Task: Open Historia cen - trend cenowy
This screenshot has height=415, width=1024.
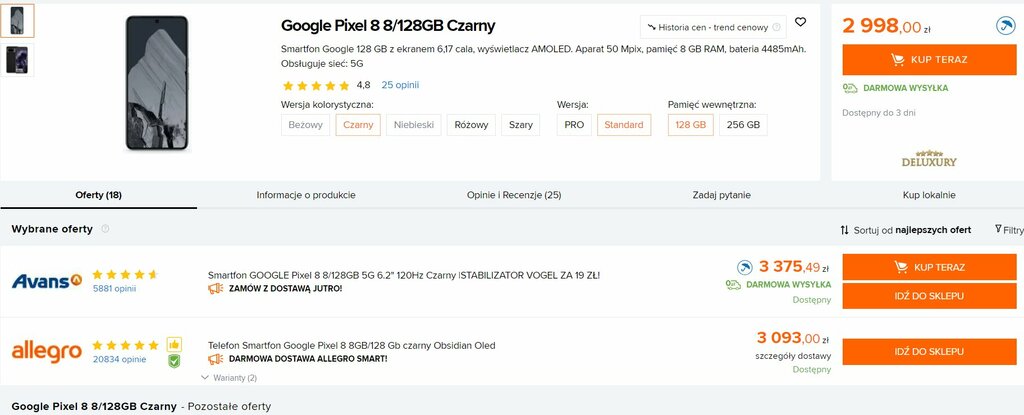Action: [x=713, y=27]
